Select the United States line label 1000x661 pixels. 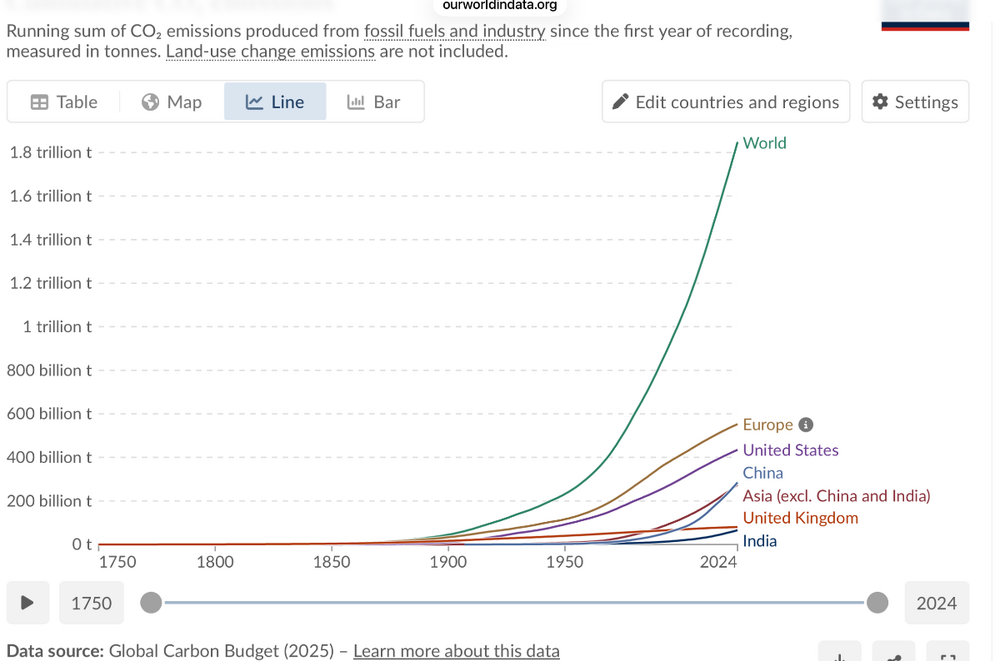coord(791,450)
